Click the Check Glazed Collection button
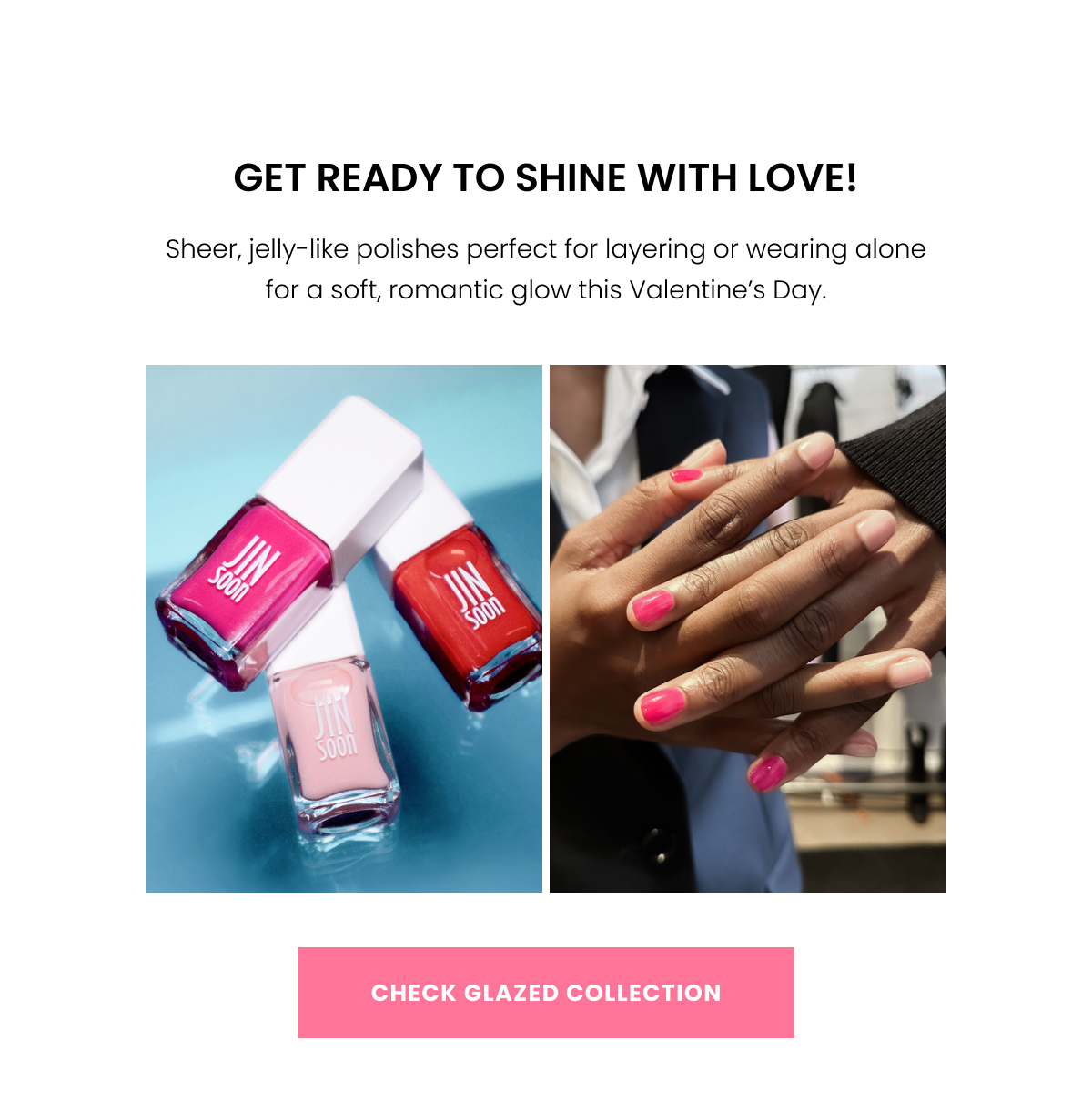This screenshot has width=1092, height=1111. [546, 992]
